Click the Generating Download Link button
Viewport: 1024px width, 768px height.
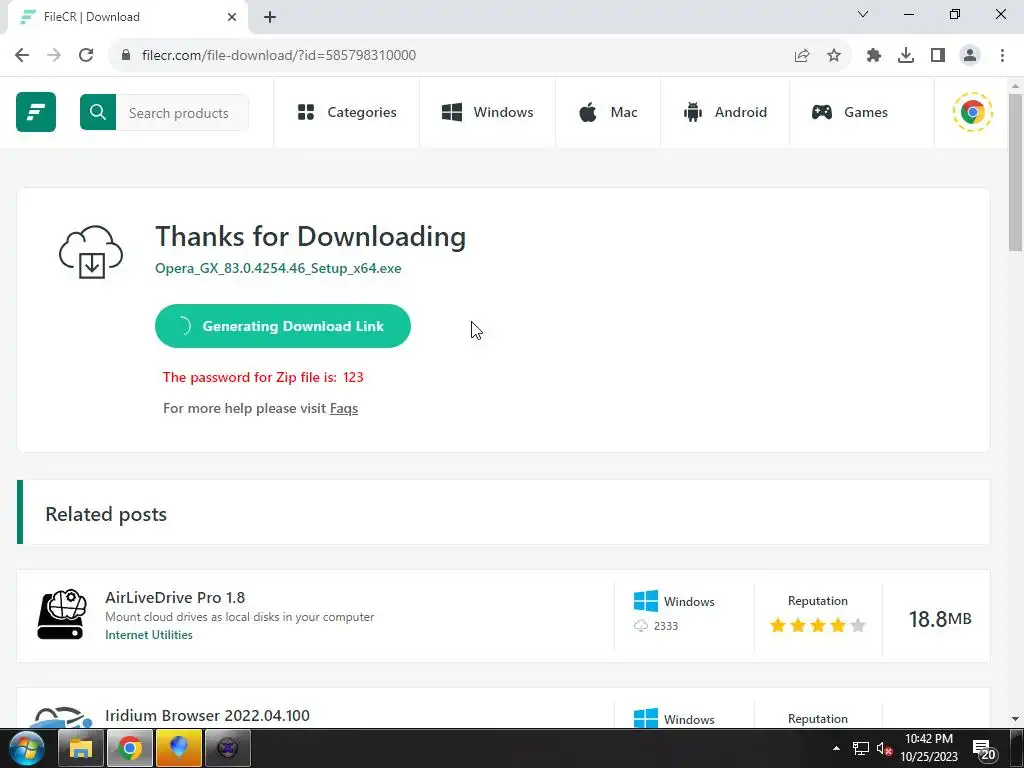click(x=283, y=326)
